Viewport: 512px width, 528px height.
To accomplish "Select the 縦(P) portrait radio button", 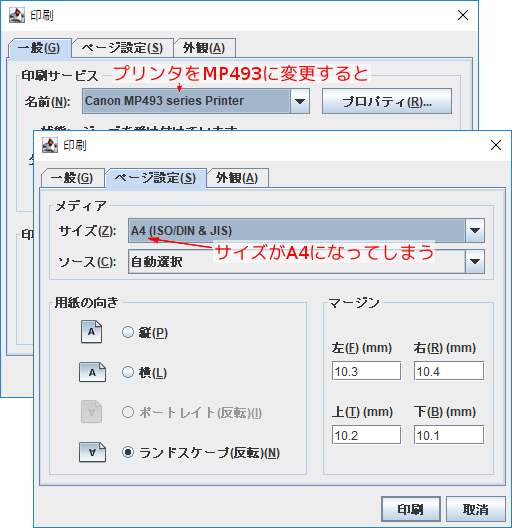I will pyautogui.click(x=128, y=332).
